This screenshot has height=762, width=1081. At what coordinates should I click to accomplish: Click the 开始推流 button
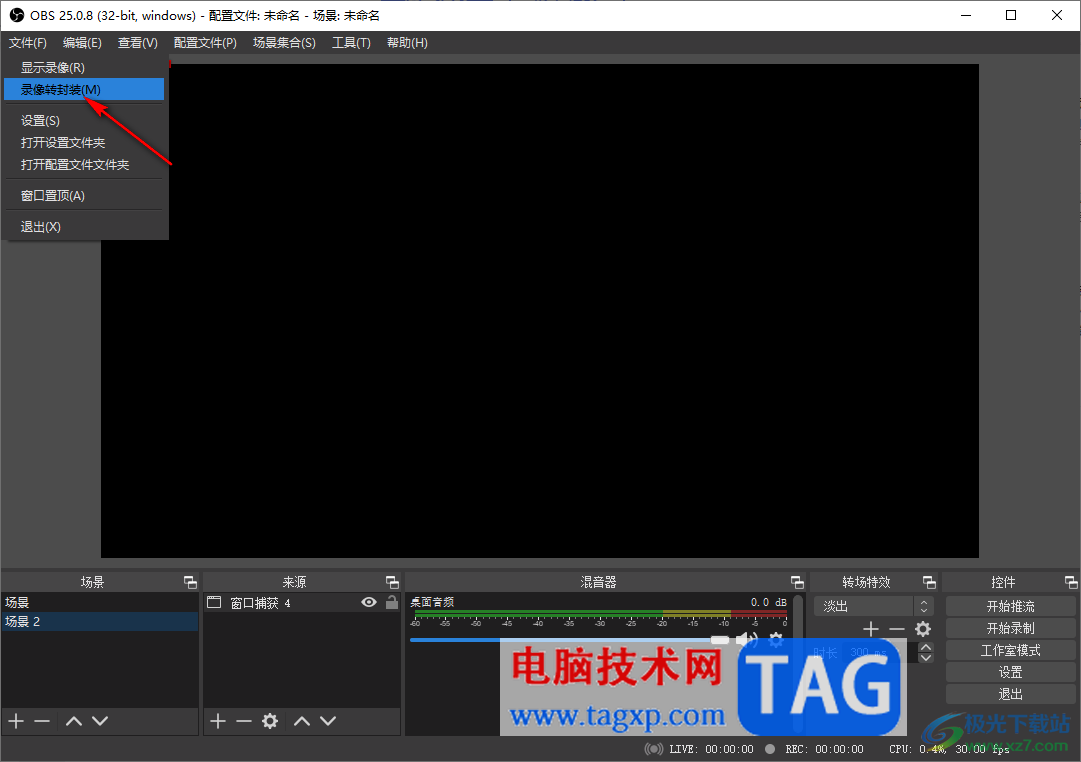1010,606
